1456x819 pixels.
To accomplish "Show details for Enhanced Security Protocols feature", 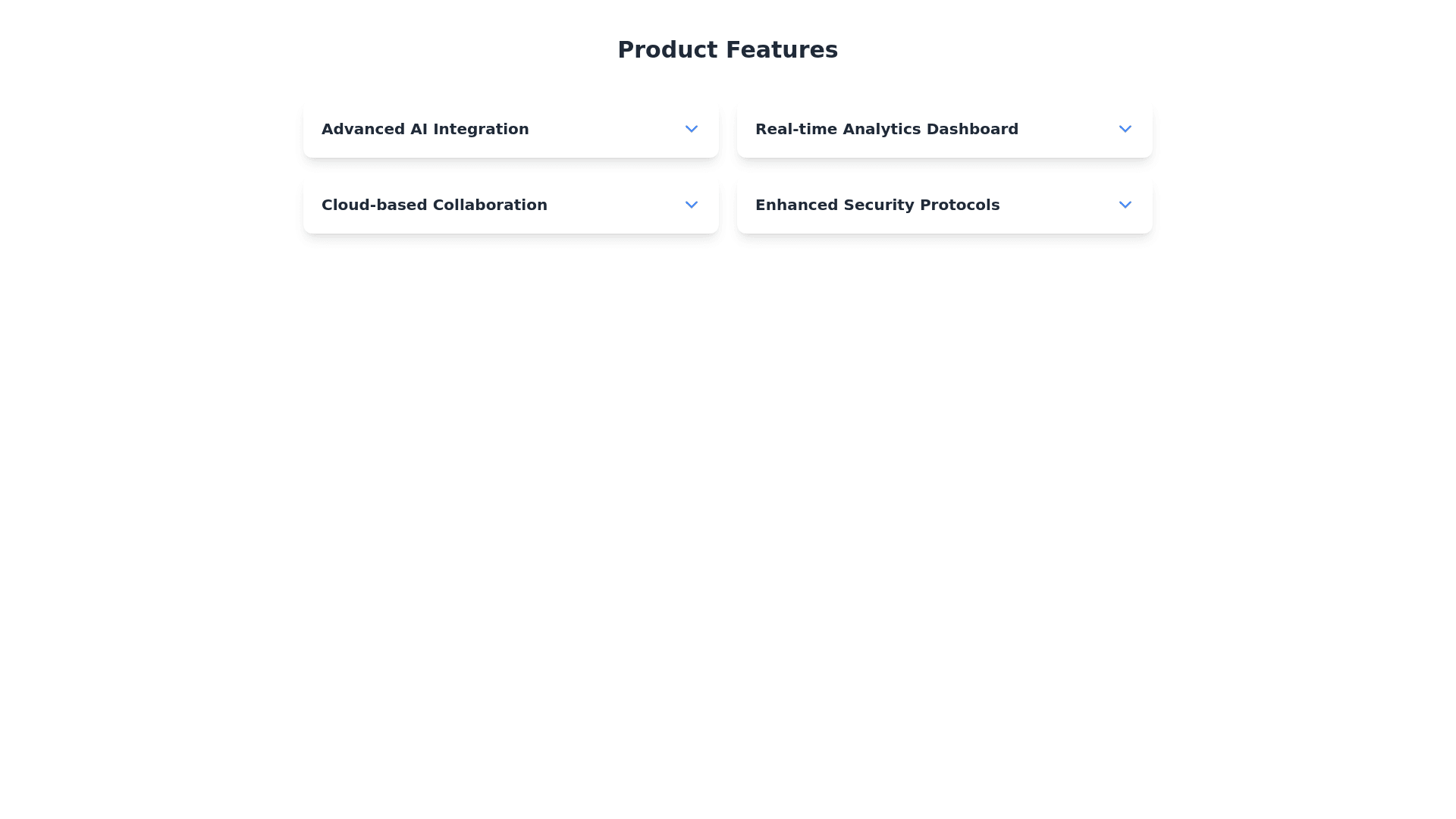I will tap(944, 205).
